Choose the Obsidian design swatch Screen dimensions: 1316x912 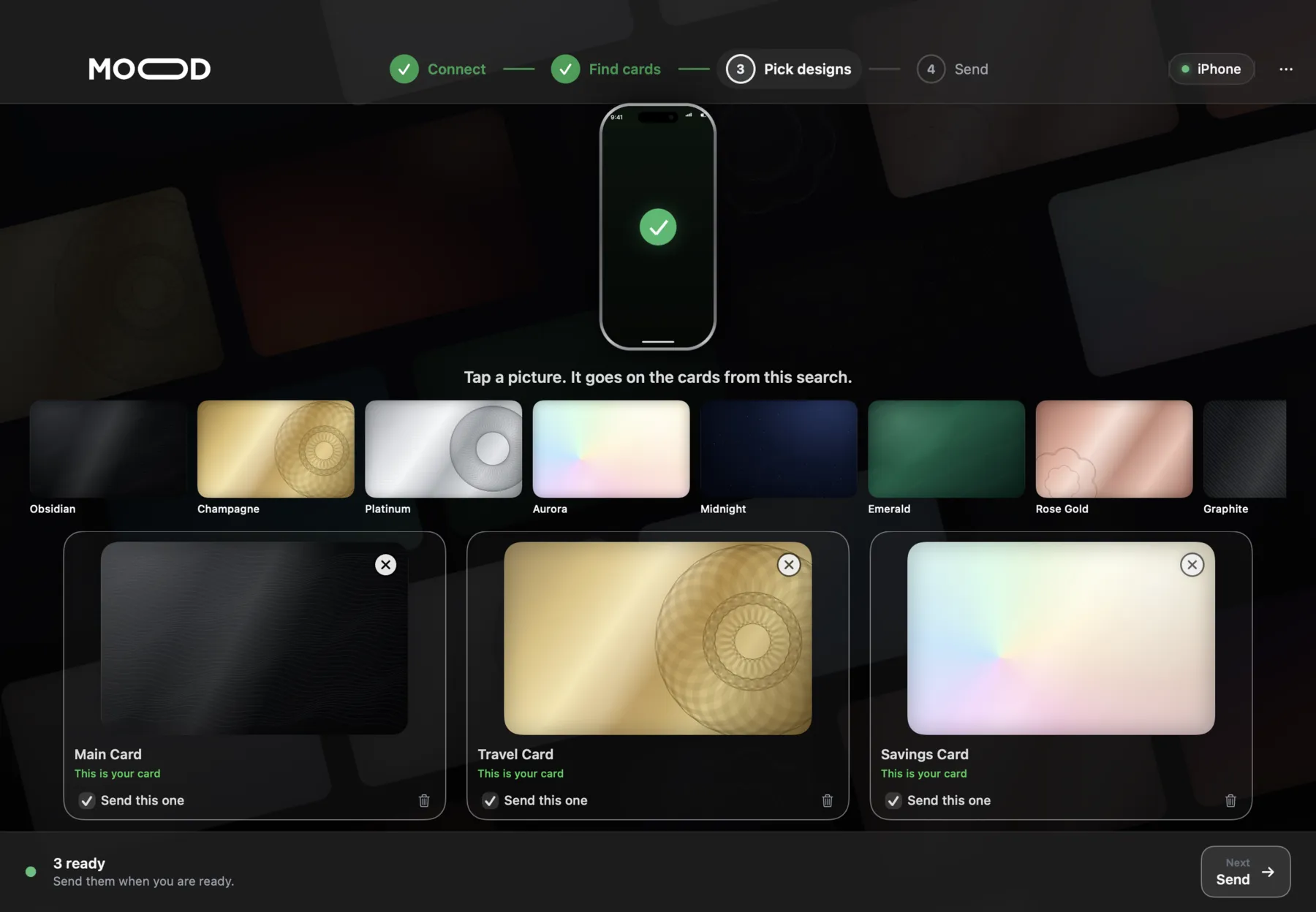(x=107, y=449)
